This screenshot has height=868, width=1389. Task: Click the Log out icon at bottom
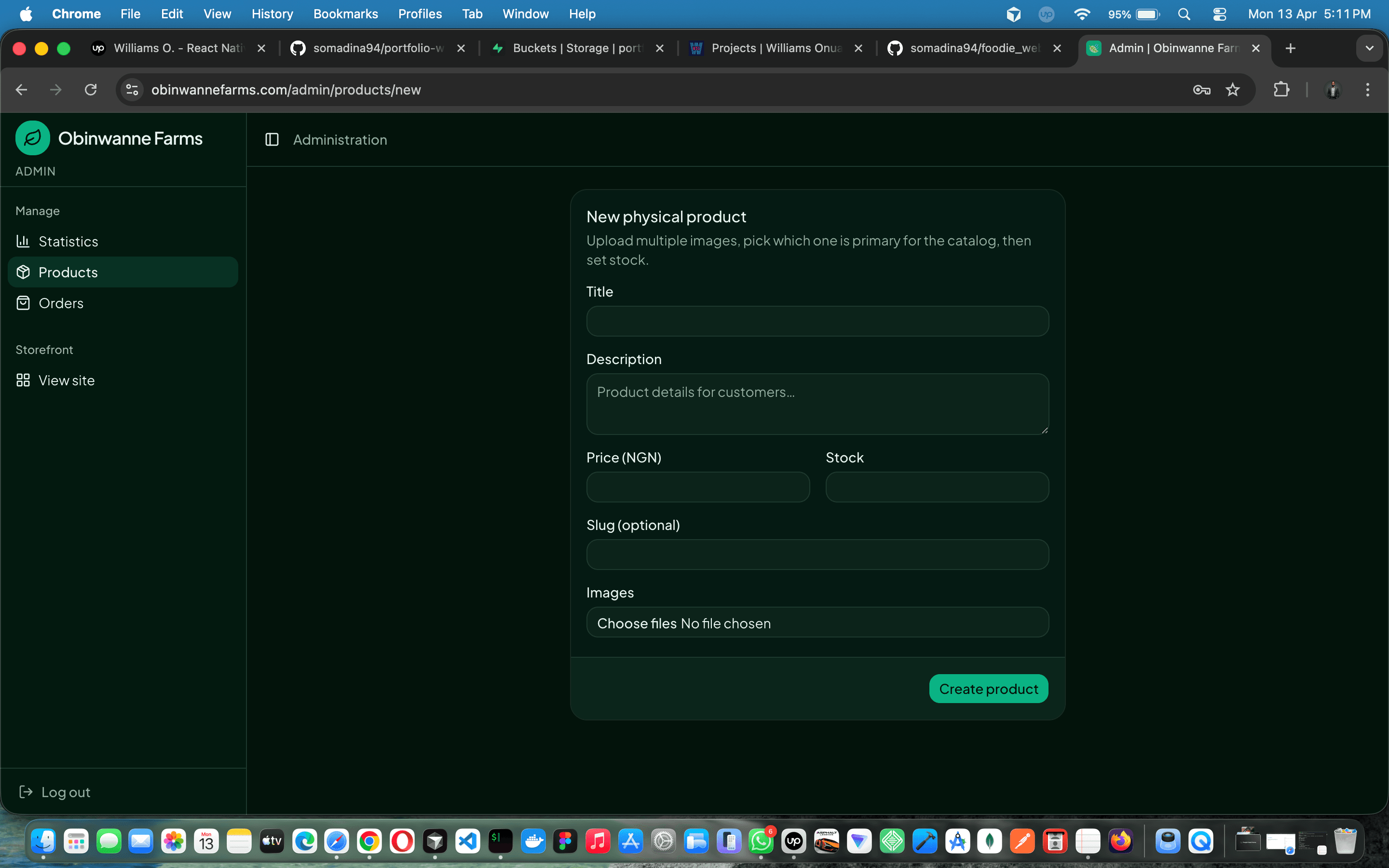point(25,792)
